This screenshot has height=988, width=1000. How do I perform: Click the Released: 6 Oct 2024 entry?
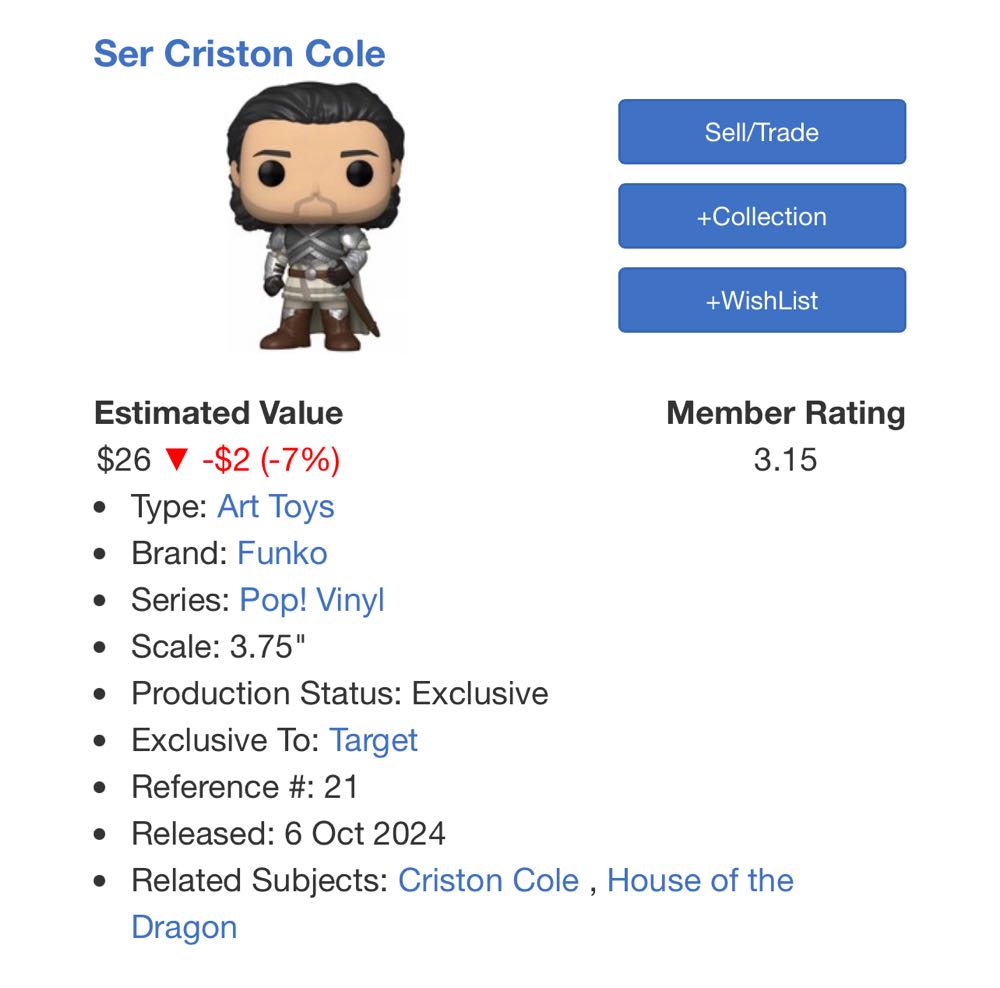pyautogui.click(x=289, y=833)
